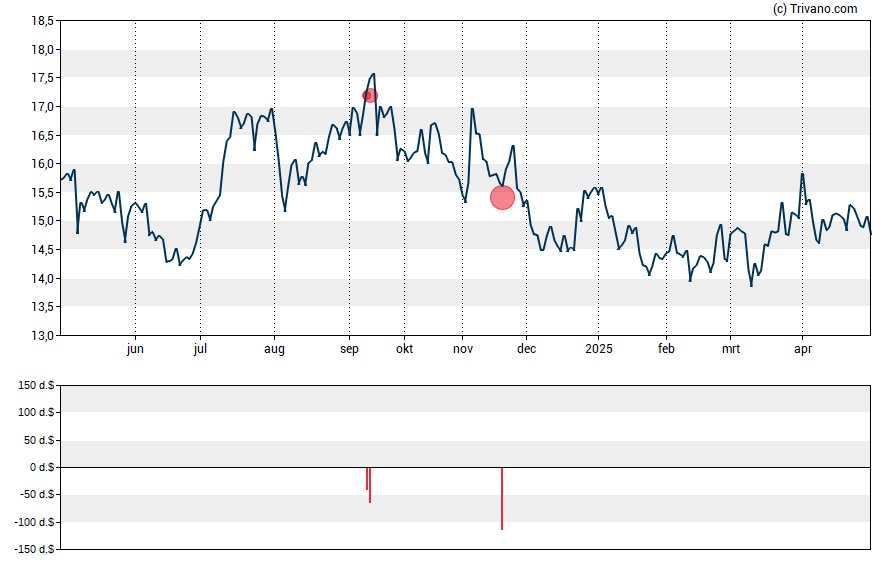Click the '13,0' price axis label

coord(42,336)
